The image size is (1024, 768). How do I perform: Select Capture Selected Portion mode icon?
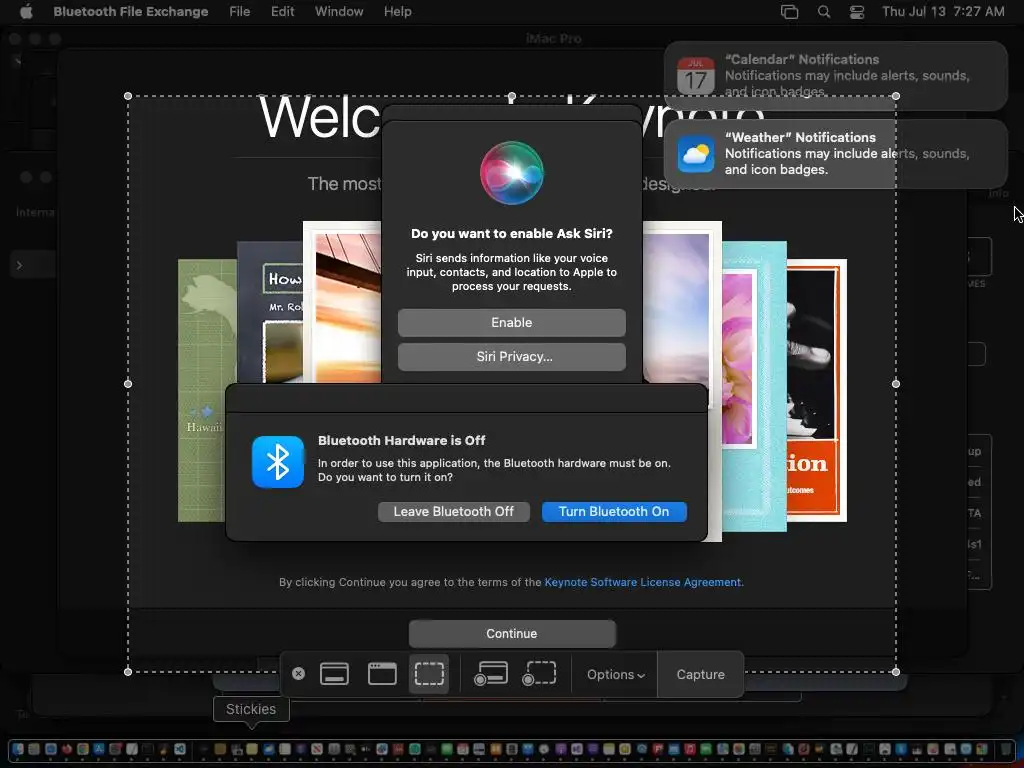click(x=429, y=674)
